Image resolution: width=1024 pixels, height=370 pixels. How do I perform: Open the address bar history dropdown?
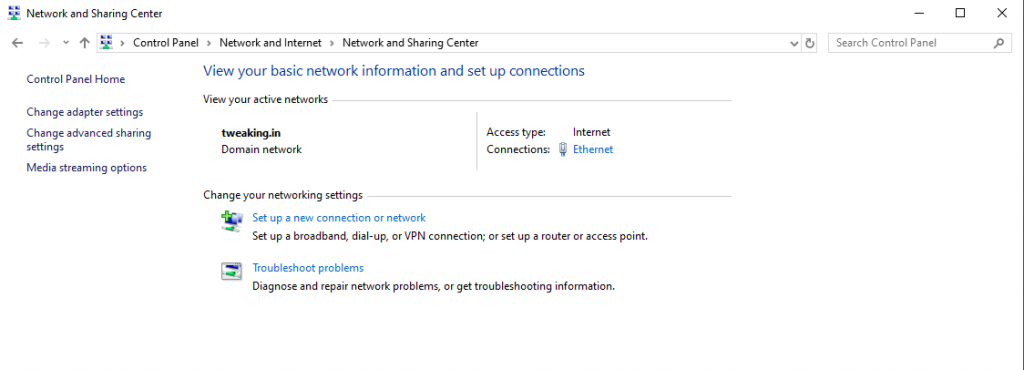pyautogui.click(x=794, y=43)
